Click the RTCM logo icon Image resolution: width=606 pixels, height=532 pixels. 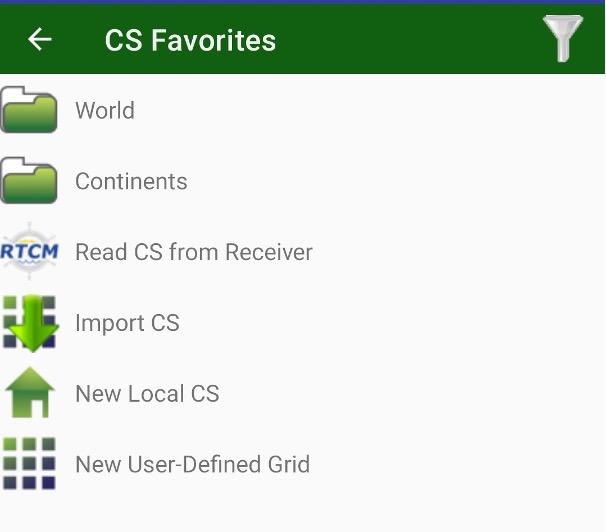[29, 252]
